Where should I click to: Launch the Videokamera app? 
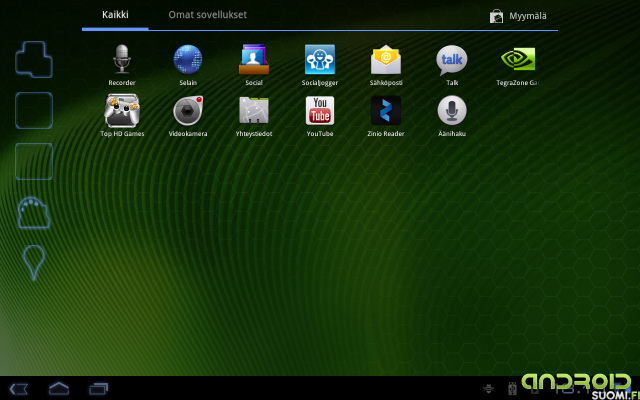188,116
